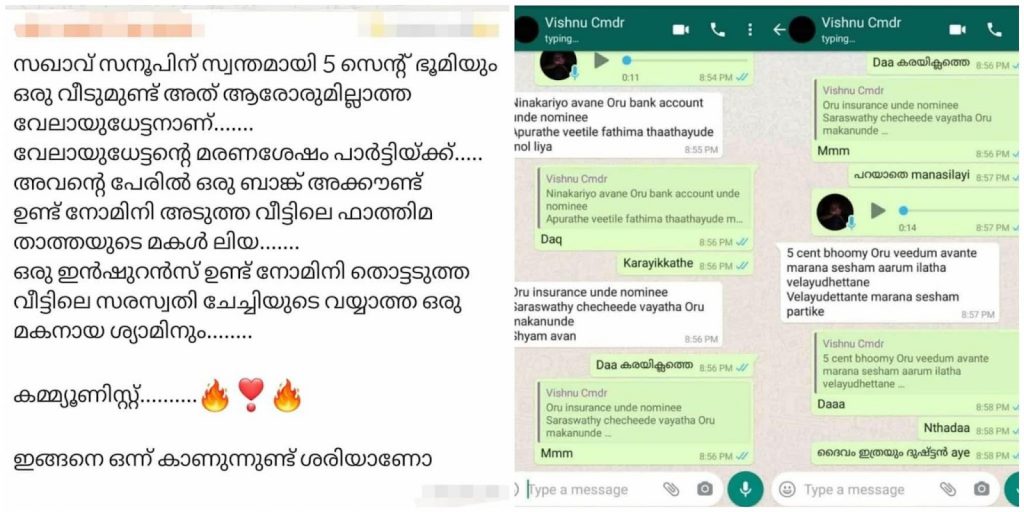Tap quoted reply above the Daq message

pyautogui.click(x=645, y=199)
